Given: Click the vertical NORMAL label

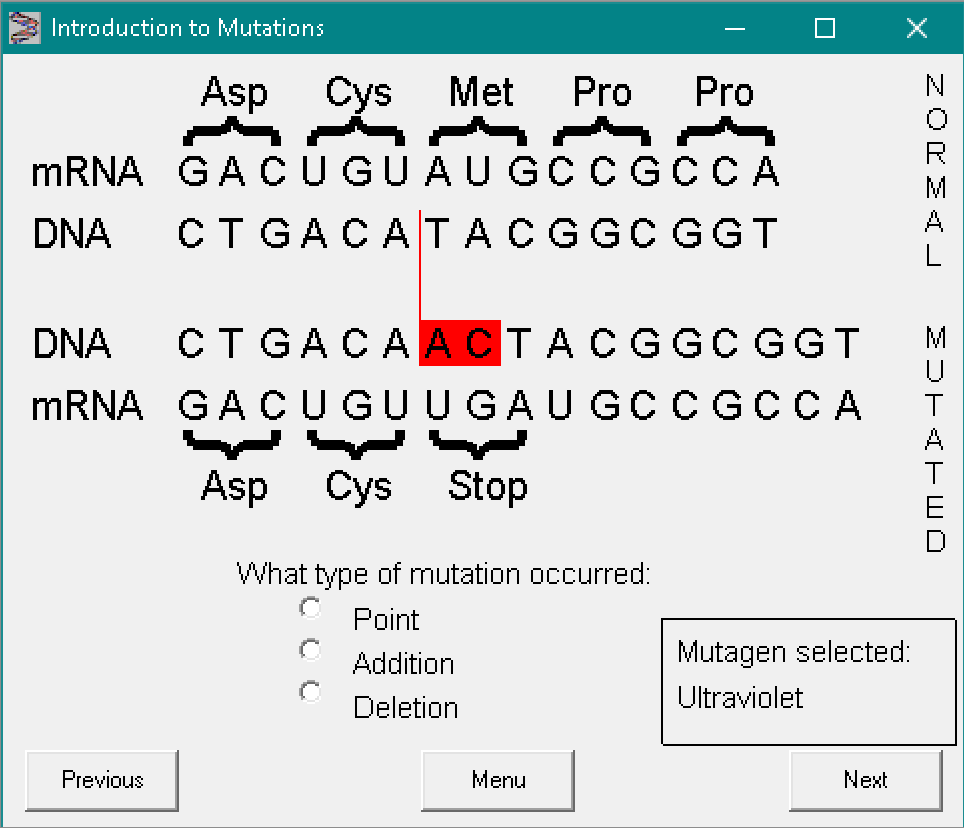Looking at the screenshot, I should (x=934, y=171).
